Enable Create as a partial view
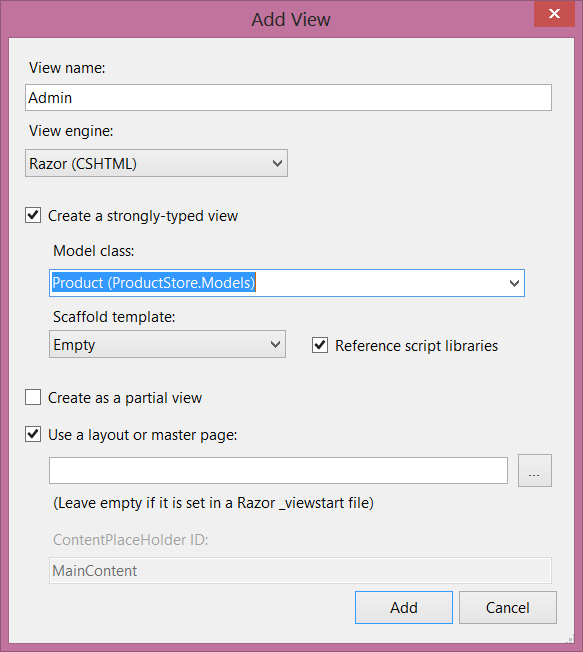 tap(33, 397)
